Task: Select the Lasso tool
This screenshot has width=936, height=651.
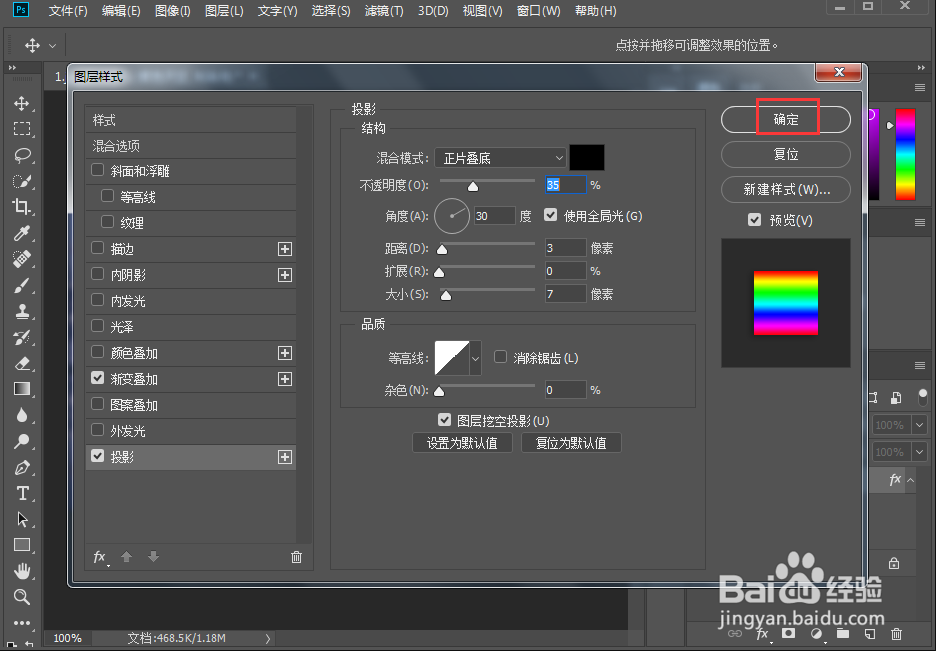Action: pyautogui.click(x=22, y=155)
